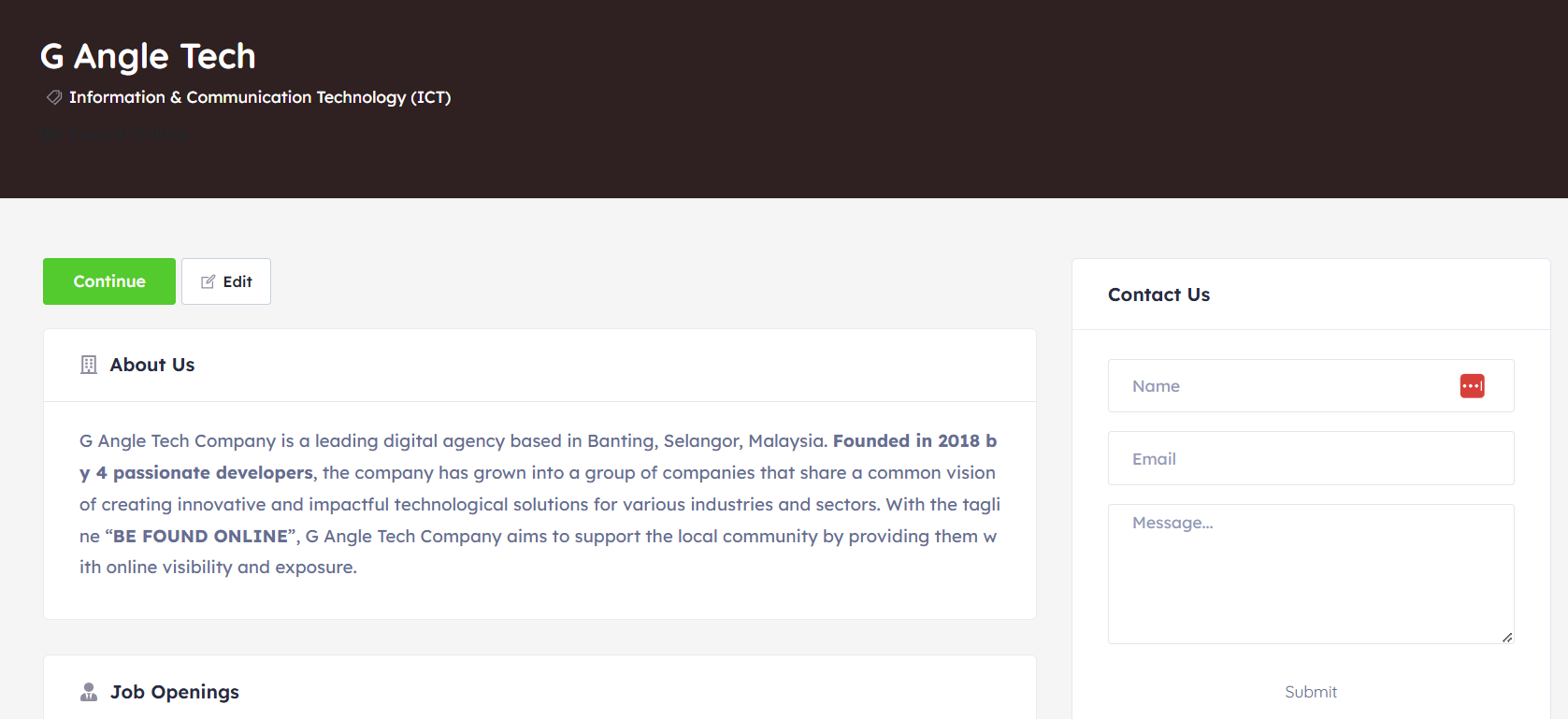
Task: Submit the Contact Us form
Action: click(x=1310, y=692)
